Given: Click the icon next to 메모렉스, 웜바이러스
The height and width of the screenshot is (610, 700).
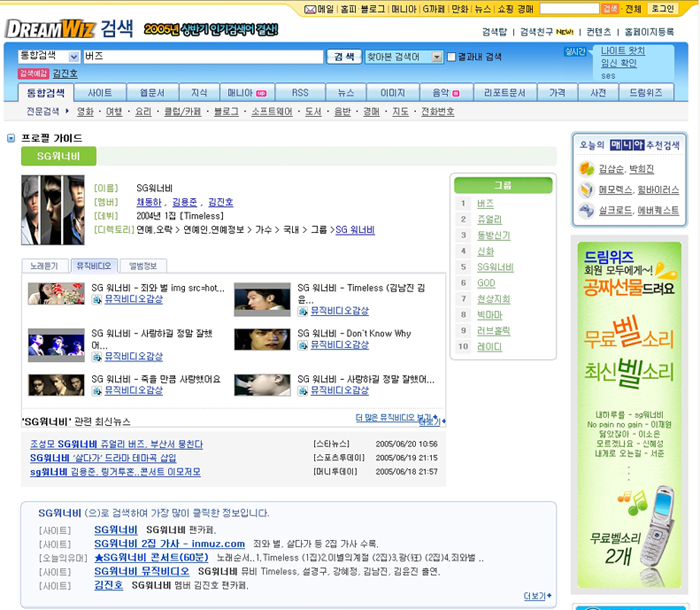Looking at the screenshot, I should point(587,190).
